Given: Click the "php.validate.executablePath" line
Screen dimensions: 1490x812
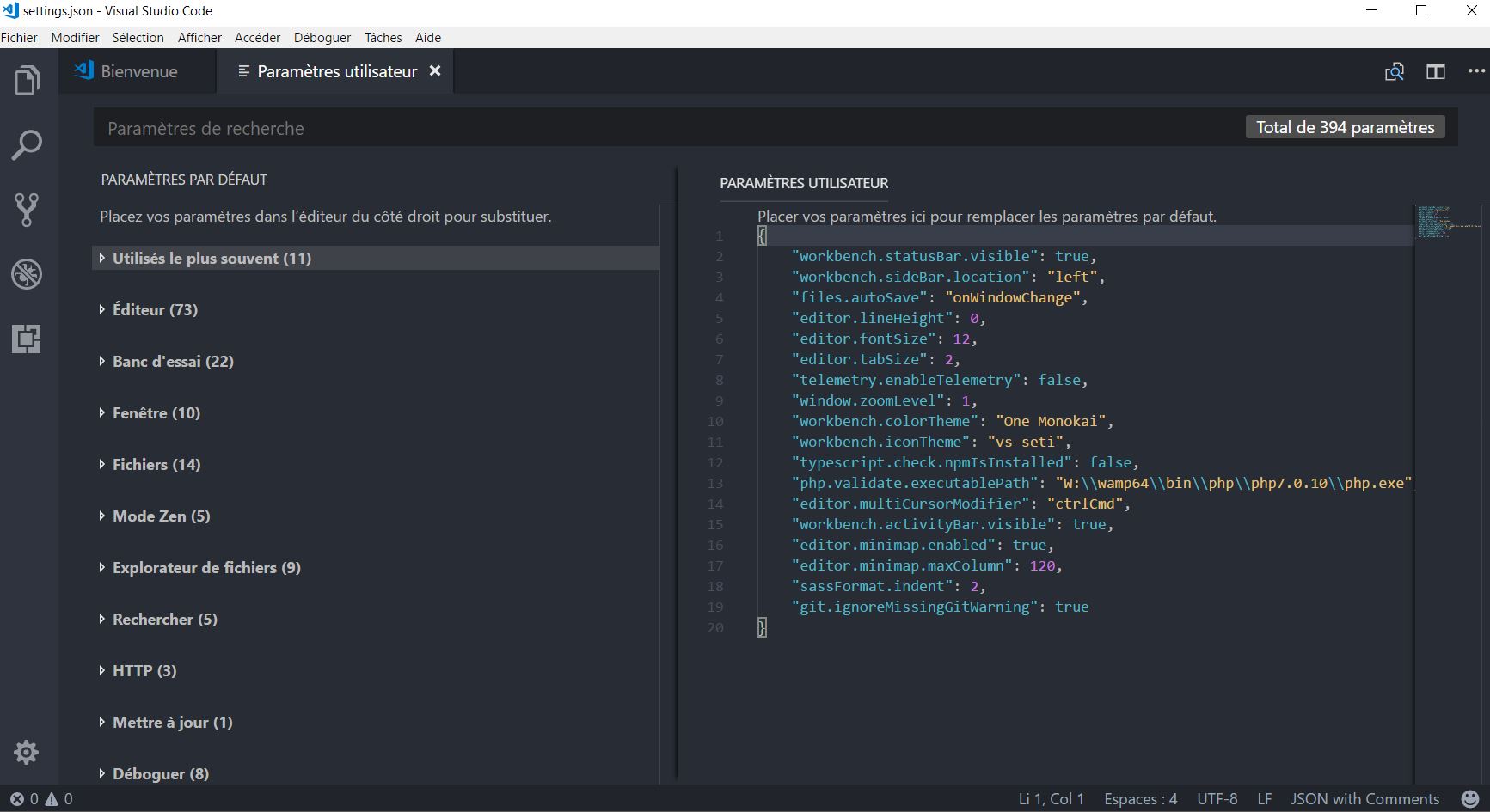Looking at the screenshot, I should [1102, 483].
